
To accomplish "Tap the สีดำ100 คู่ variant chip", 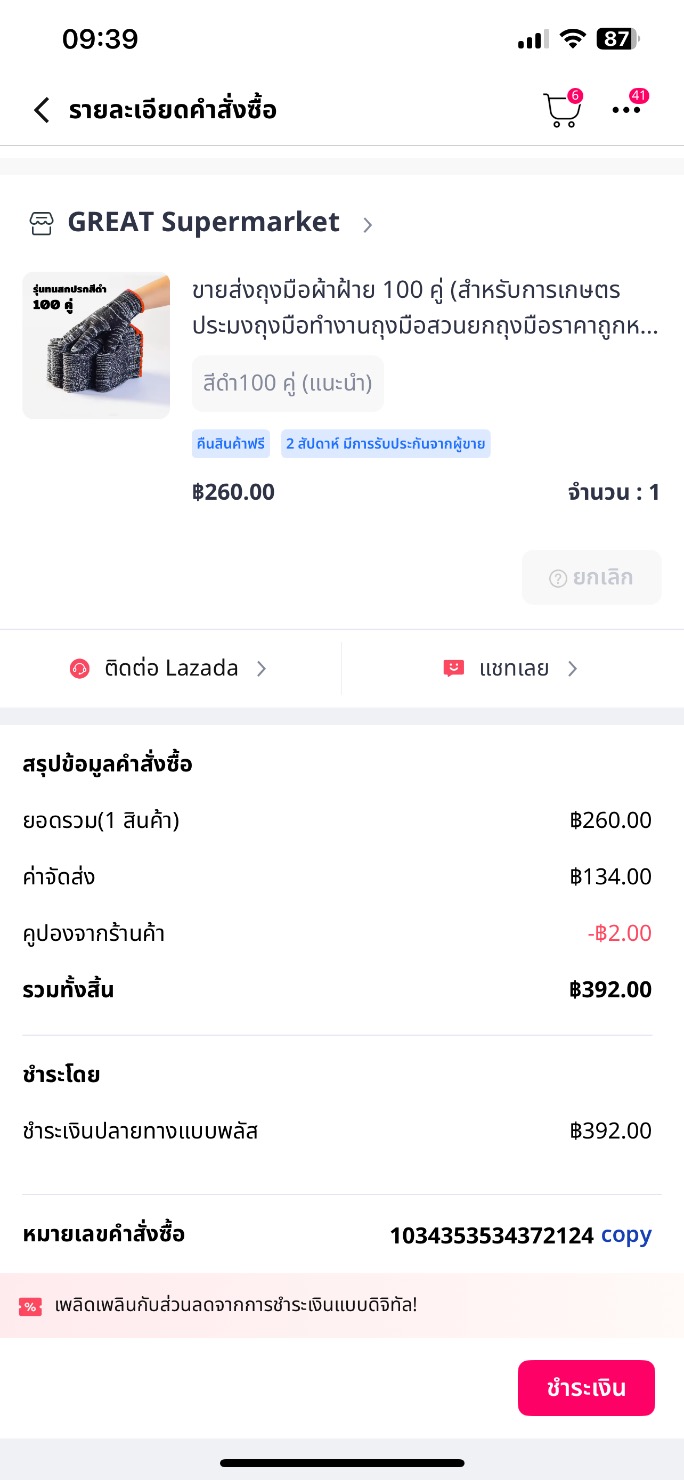I will [288, 383].
